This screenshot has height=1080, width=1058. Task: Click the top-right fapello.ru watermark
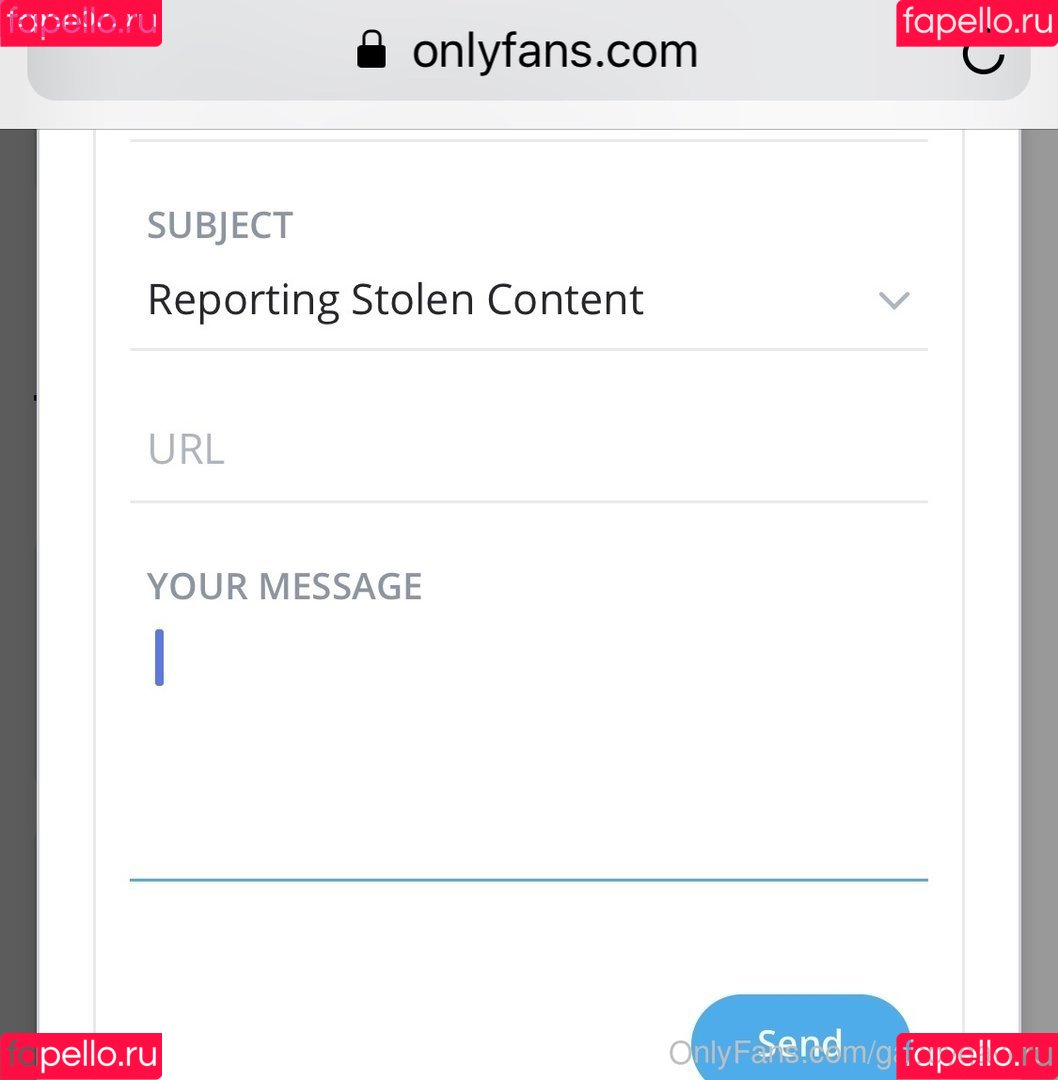(x=977, y=23)
